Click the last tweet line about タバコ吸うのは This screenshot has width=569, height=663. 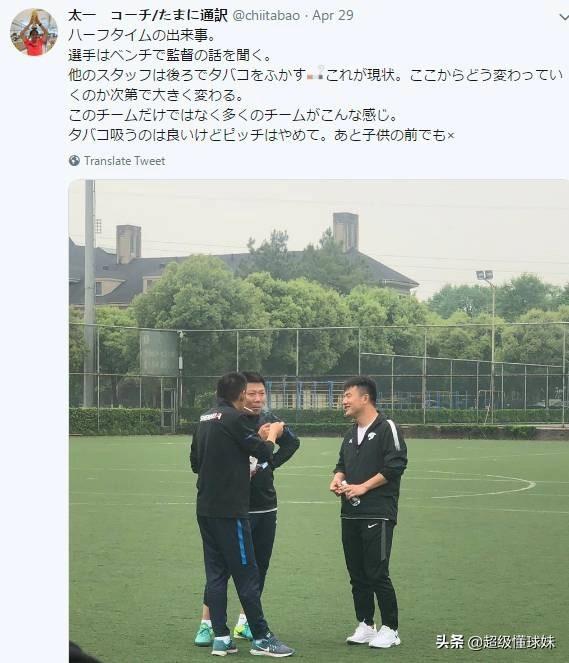click(x=261, y=135)
